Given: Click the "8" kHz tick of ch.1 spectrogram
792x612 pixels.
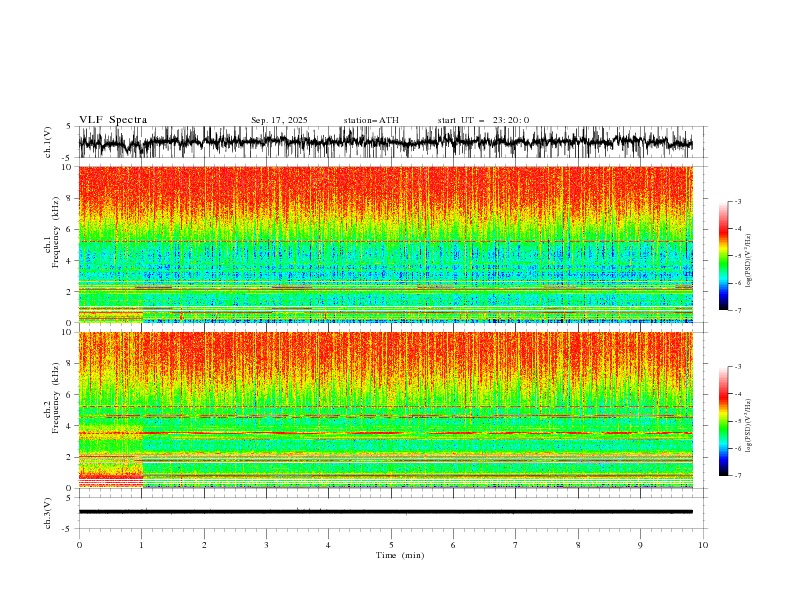Looking at the screenshot, I should coord(70,198).
